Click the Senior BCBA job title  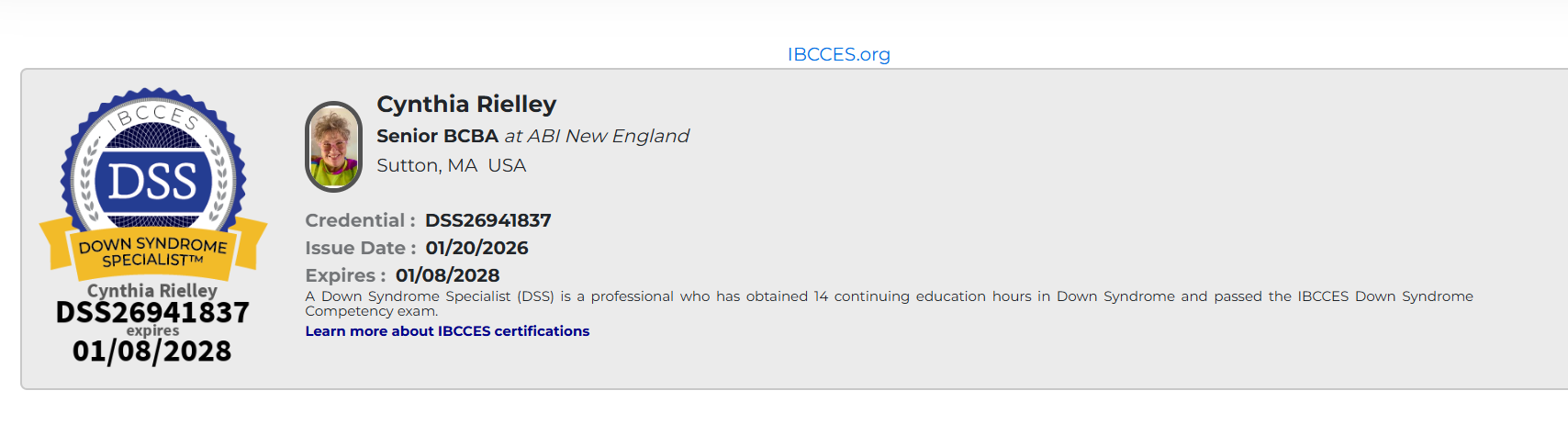click(x=437, y=136)
